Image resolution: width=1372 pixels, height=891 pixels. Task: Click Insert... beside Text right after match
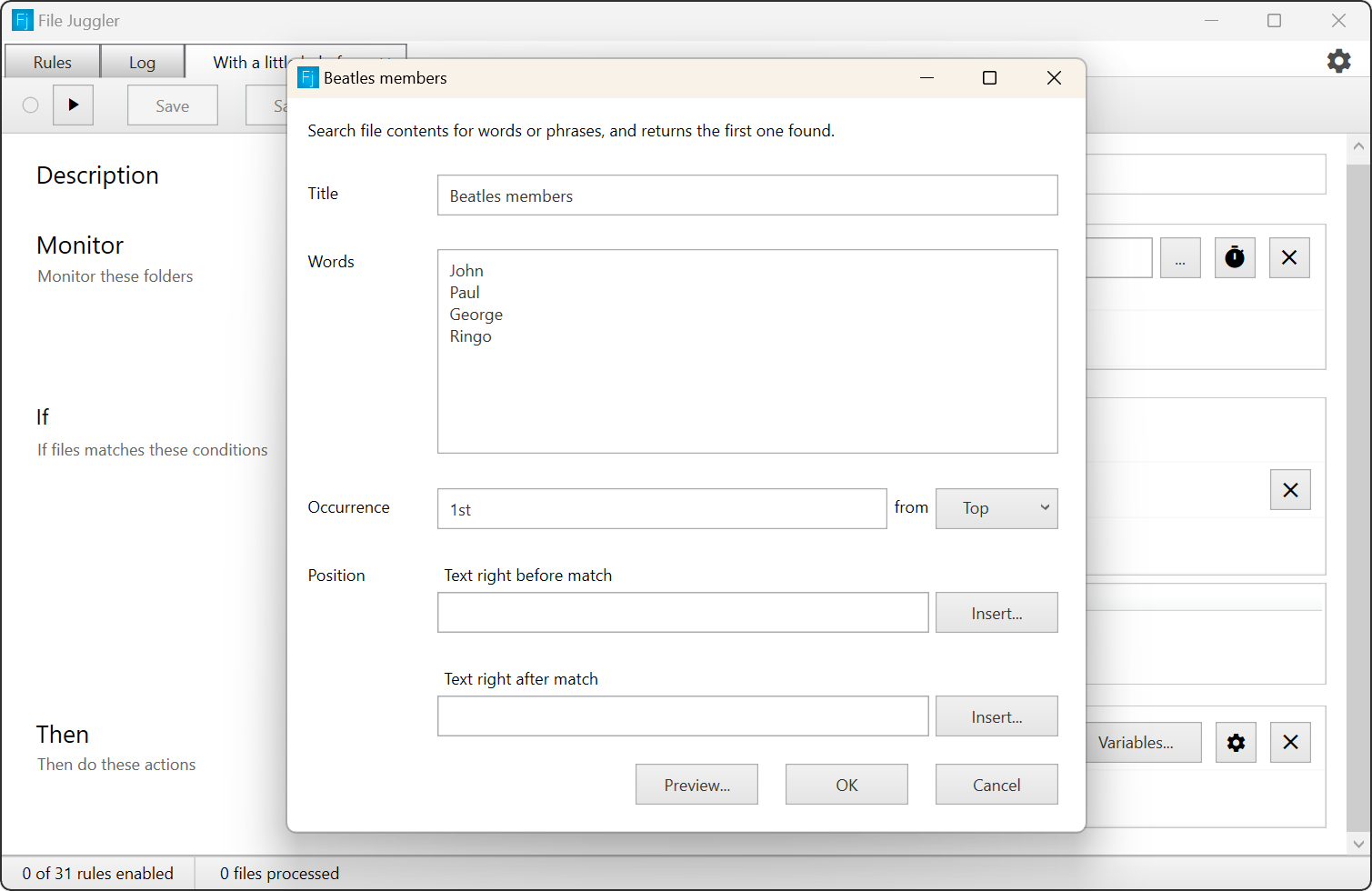996,716
